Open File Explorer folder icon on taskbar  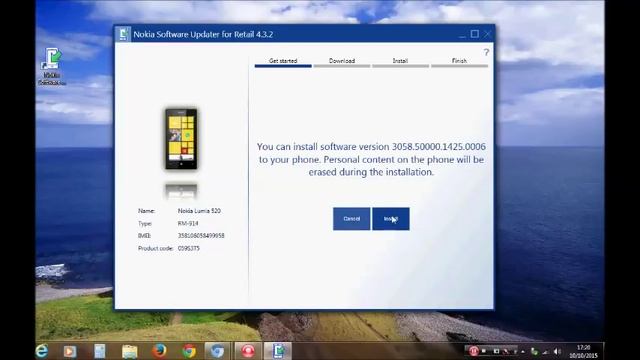(x=129, y=351)
